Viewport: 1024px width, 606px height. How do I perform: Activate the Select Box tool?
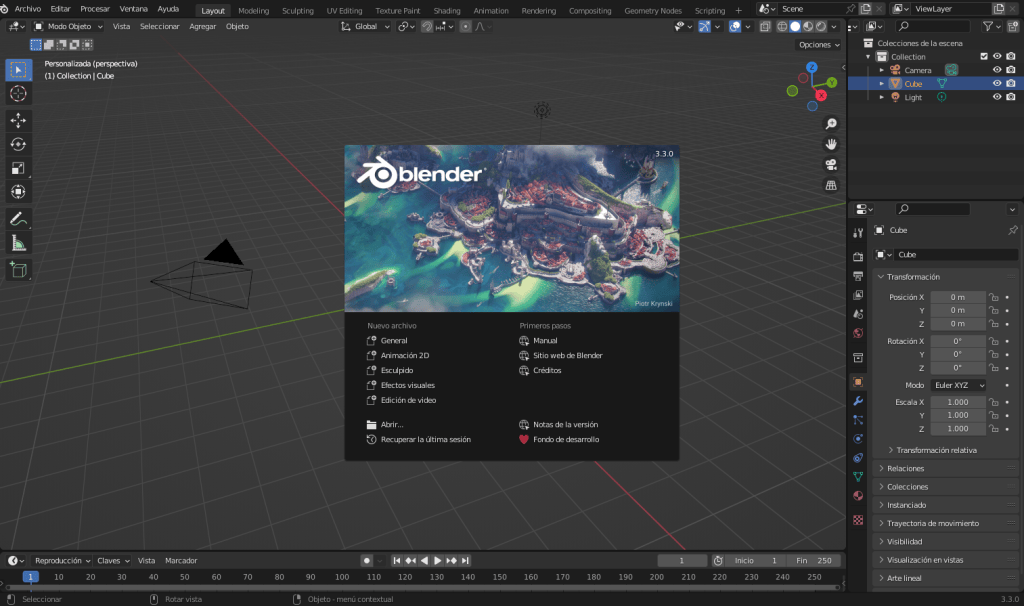tap(18, 70)
